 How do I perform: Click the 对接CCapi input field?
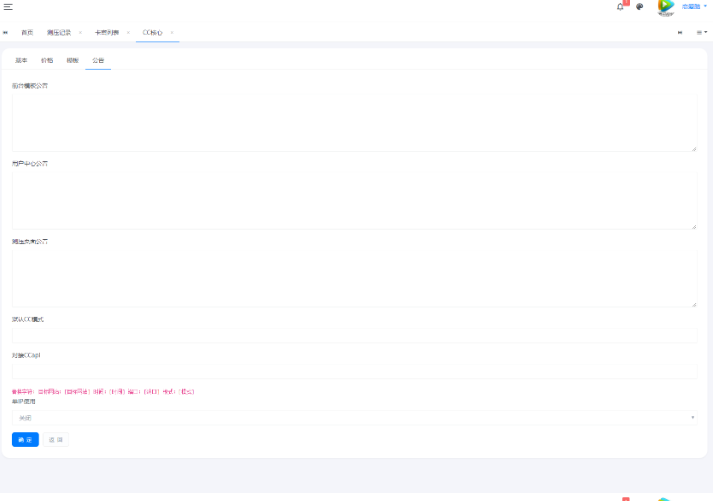pyautogui.click(x=355, y=371)
